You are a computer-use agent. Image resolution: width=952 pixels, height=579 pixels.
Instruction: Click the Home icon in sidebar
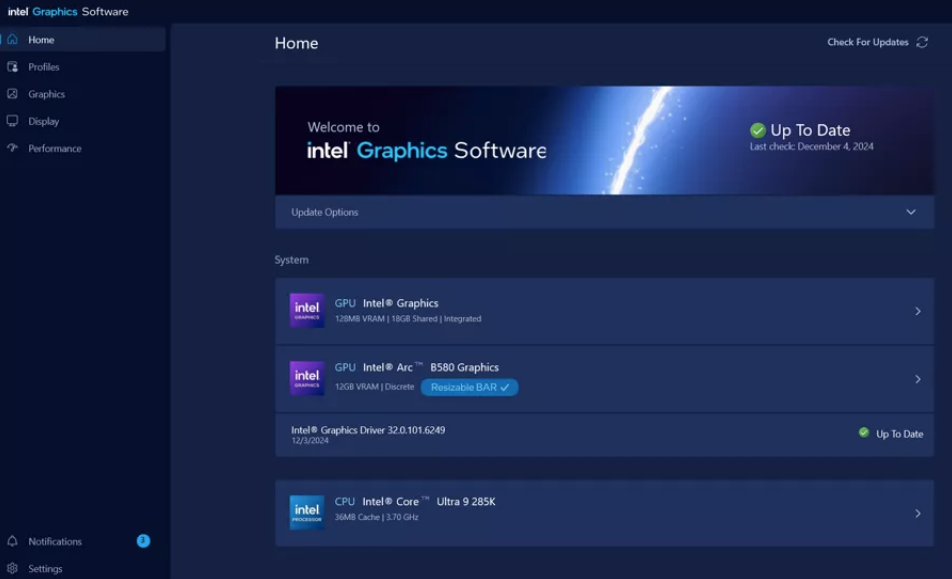[12, 39]
